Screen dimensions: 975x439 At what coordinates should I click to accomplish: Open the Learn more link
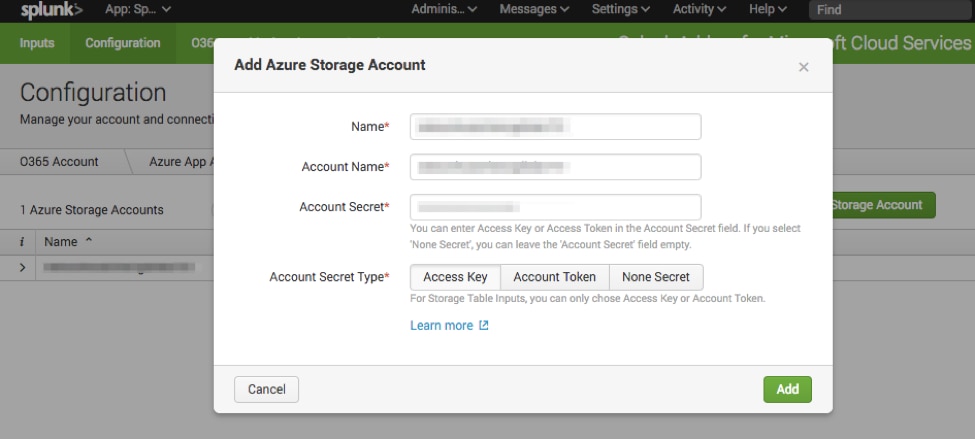click(441, 326)
